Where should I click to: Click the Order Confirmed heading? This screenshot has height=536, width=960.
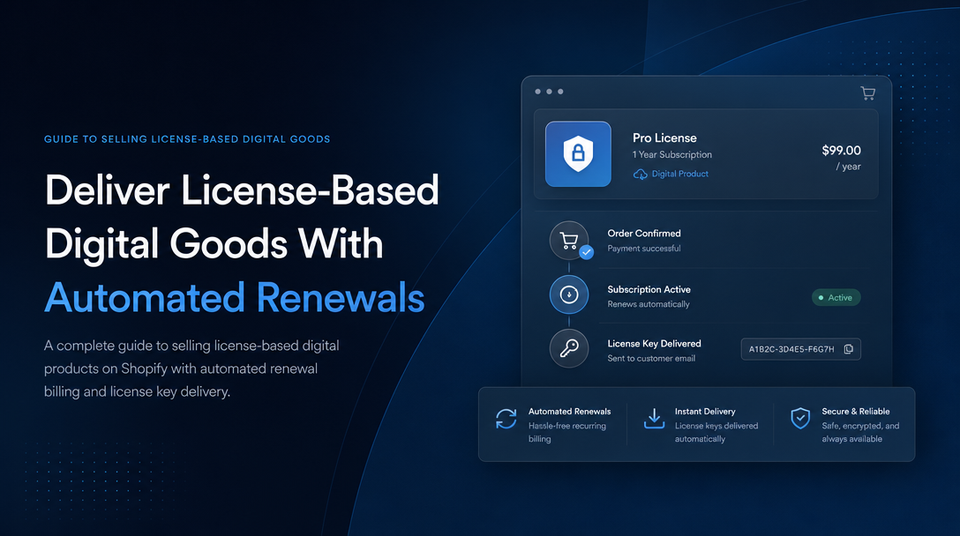point(644,233)
